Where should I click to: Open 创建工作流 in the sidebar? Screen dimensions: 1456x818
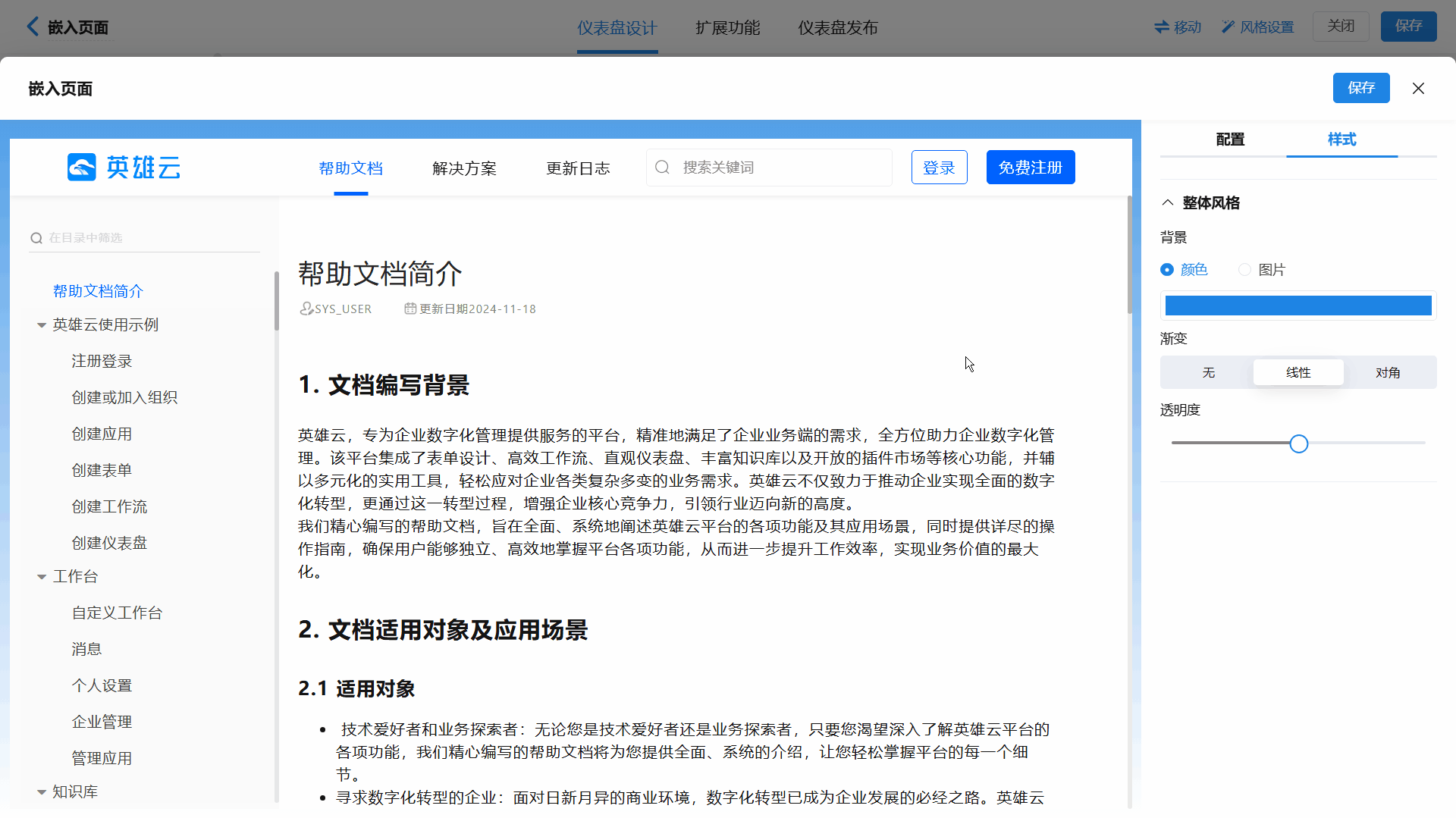click(x=109, y=506)
